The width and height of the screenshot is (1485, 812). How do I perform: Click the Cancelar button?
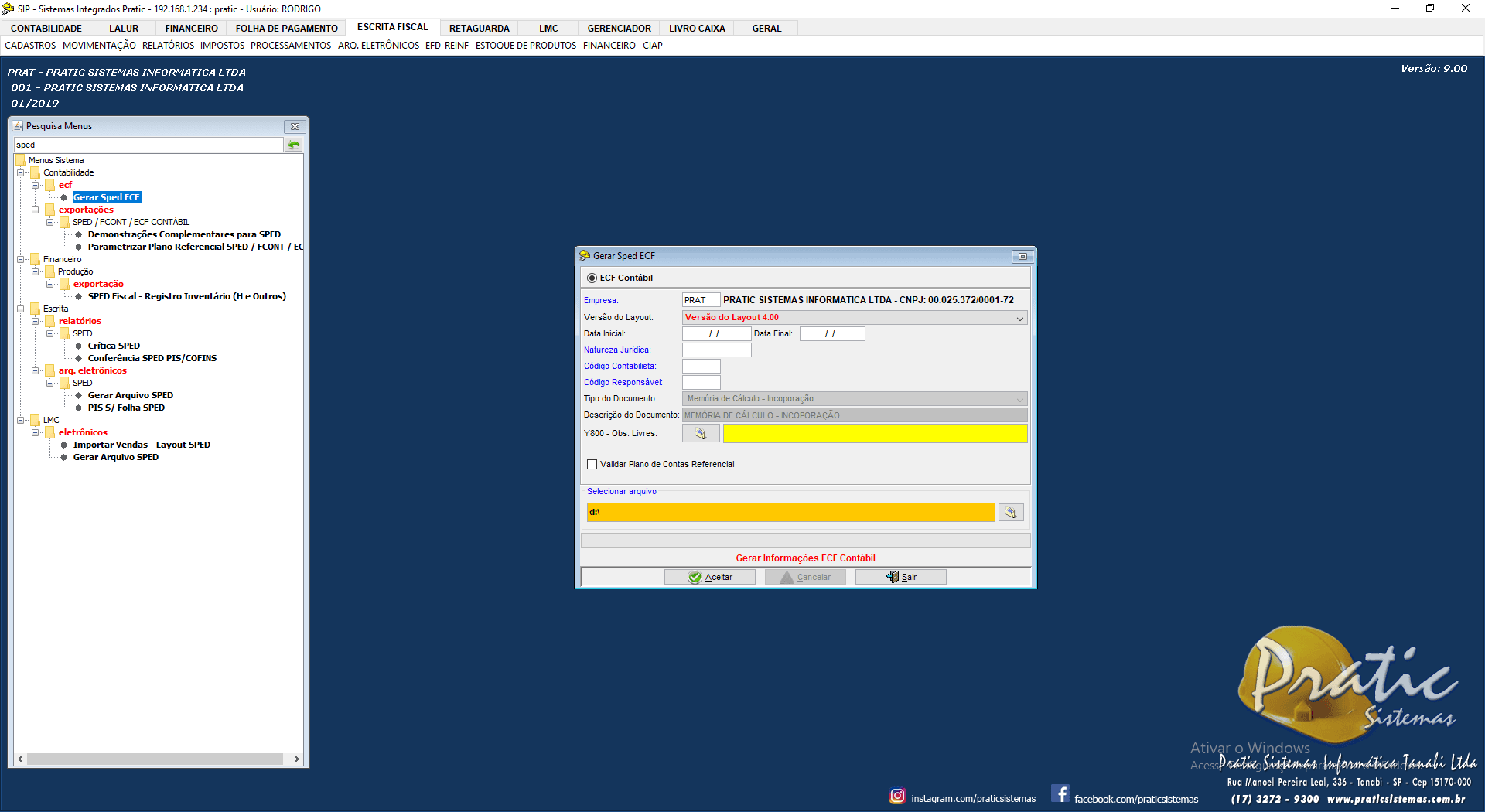tap(805, 577)
